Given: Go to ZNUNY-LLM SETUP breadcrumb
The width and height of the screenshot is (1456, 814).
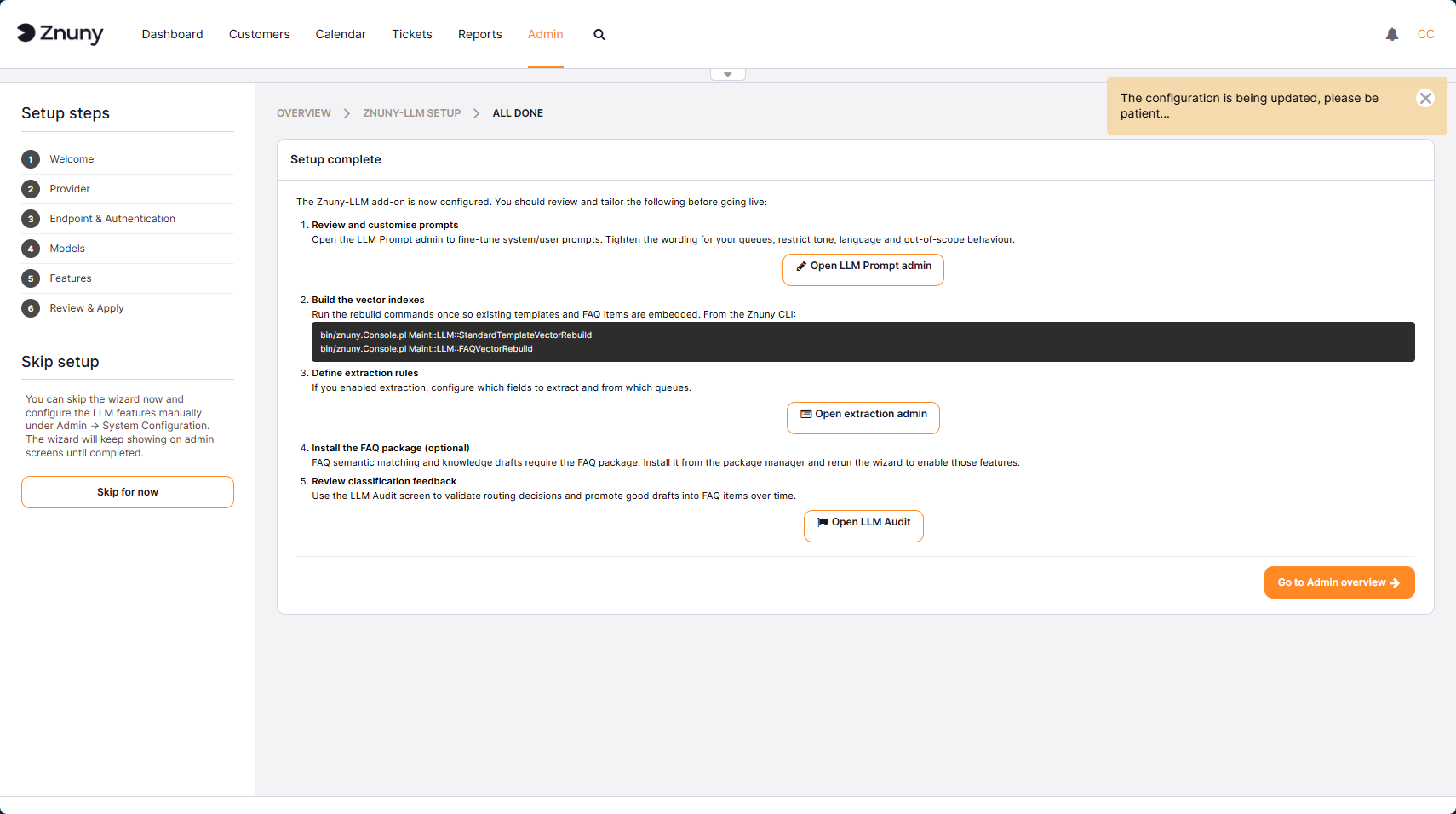Looking at the screenshot, I should click(412, 113).
